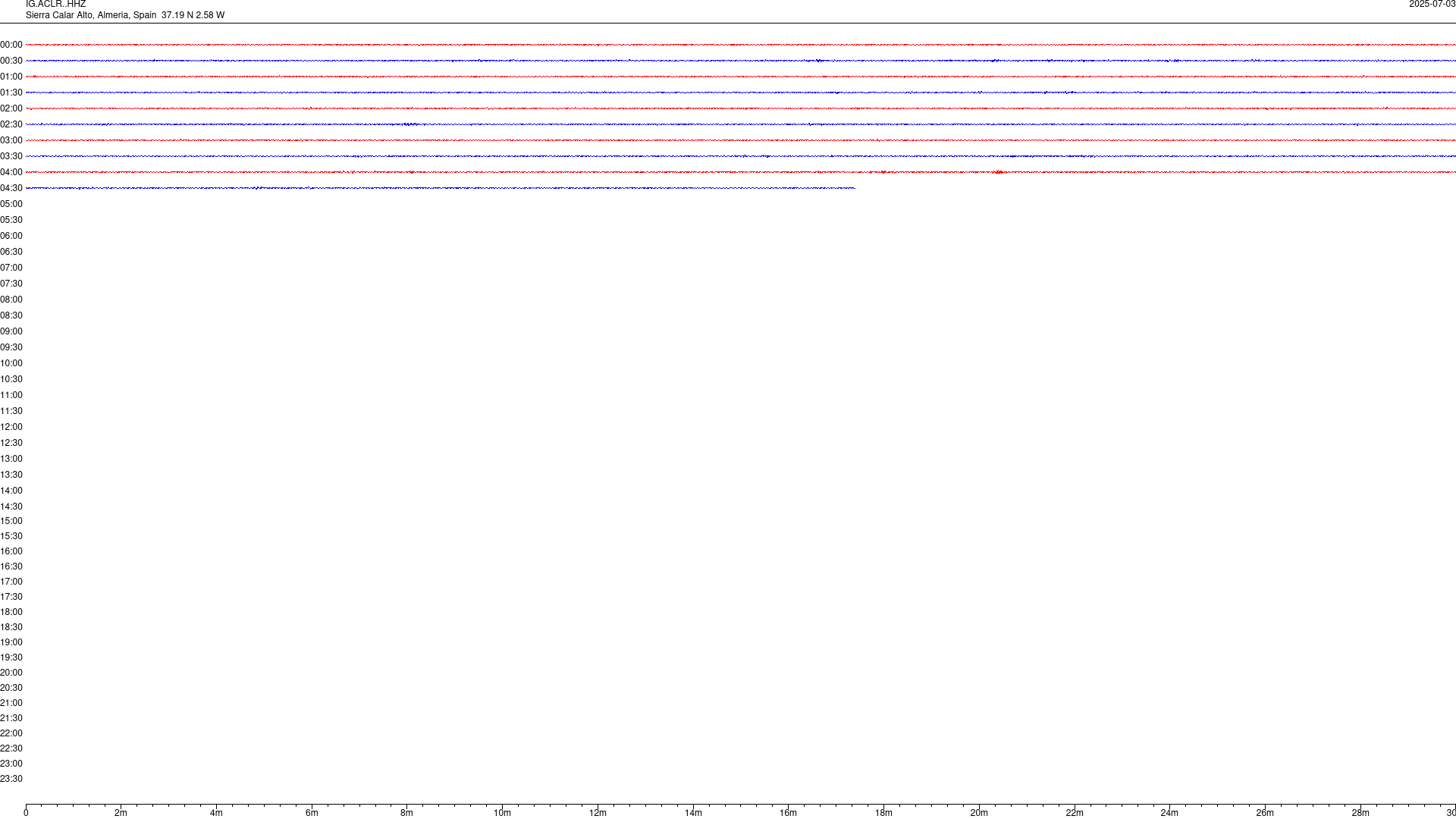Screen dimensions: 1456x819
Task: Click the 15:00 row time label
Action: tap(11, 521)
